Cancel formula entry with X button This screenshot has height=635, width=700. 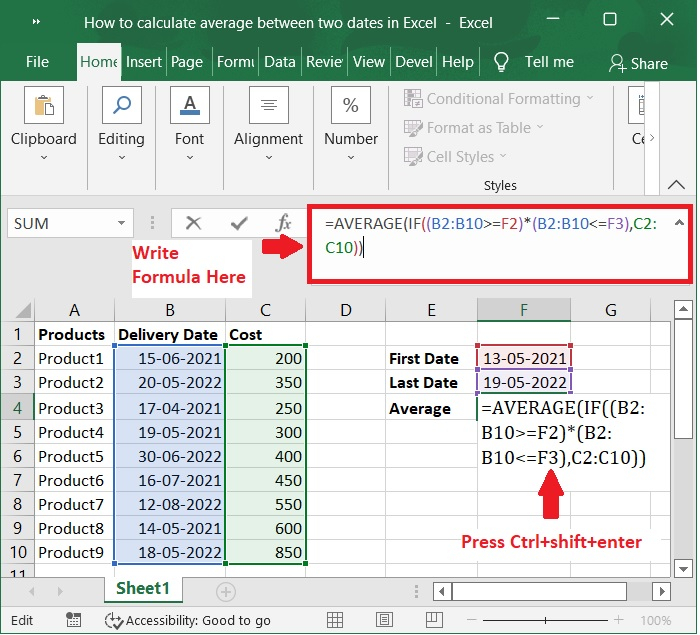193,223
